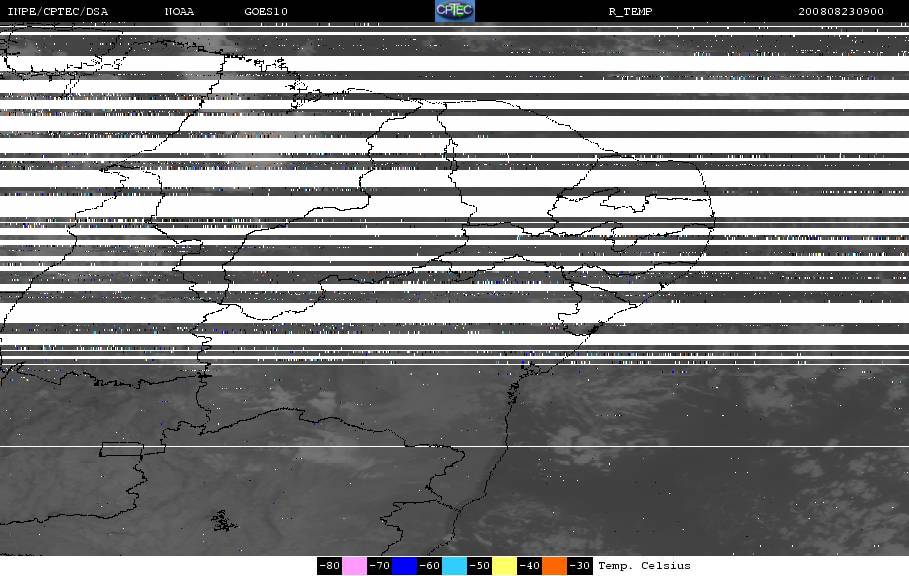Image resolution: width=909 pixels, height=576 pixels.
Task: Click the -70 legend value
Action: coord(380,566)
